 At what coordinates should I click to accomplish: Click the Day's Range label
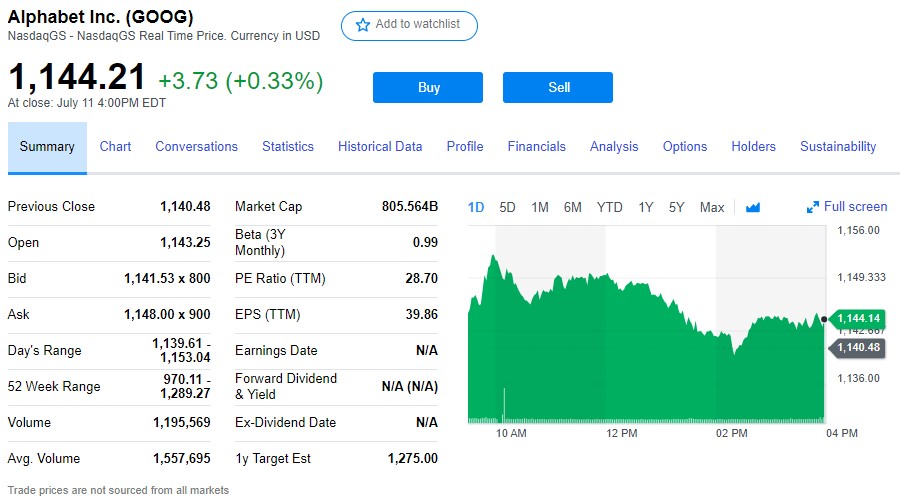[45, 351]
